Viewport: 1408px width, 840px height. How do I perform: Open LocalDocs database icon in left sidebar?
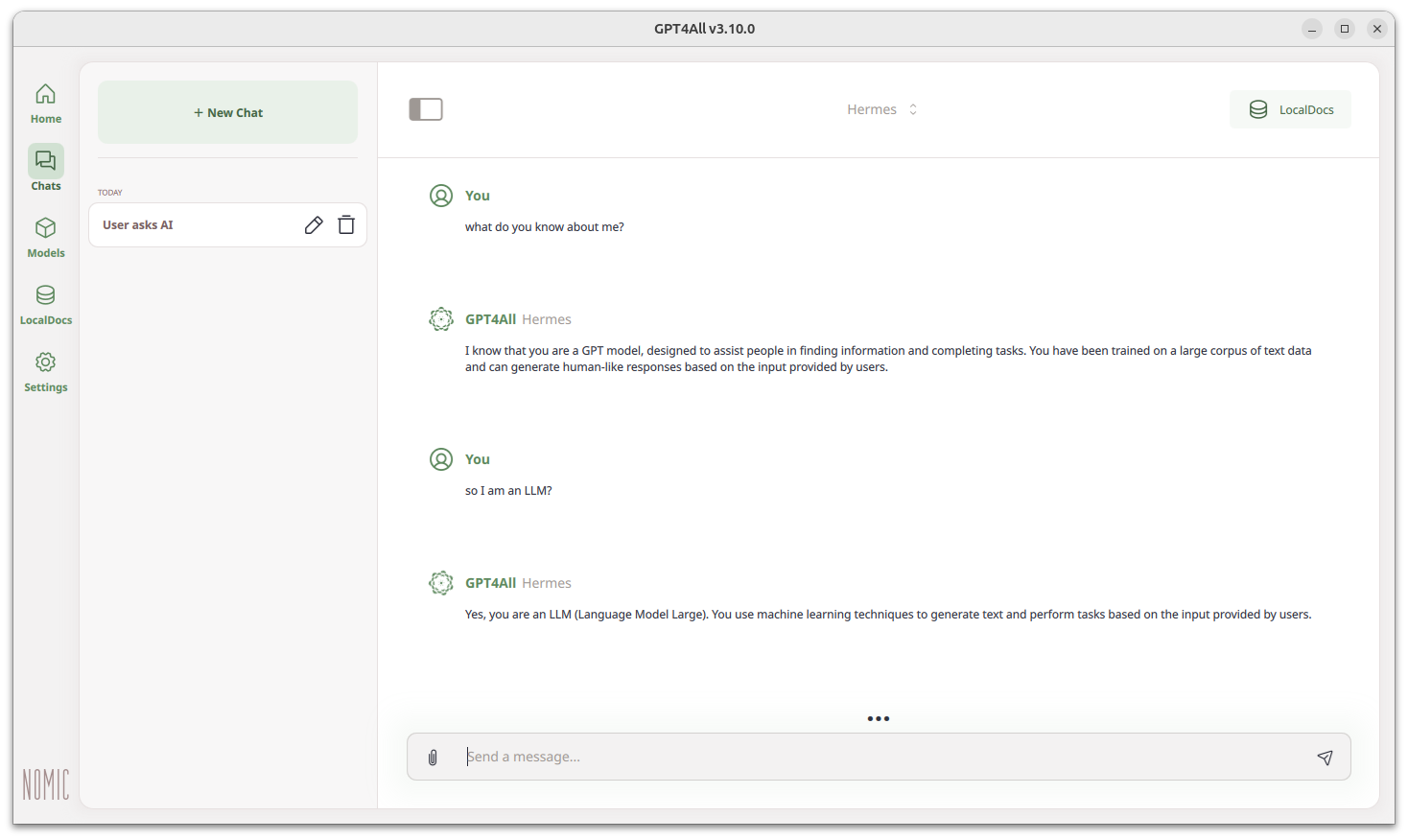[x=45, y=305]
